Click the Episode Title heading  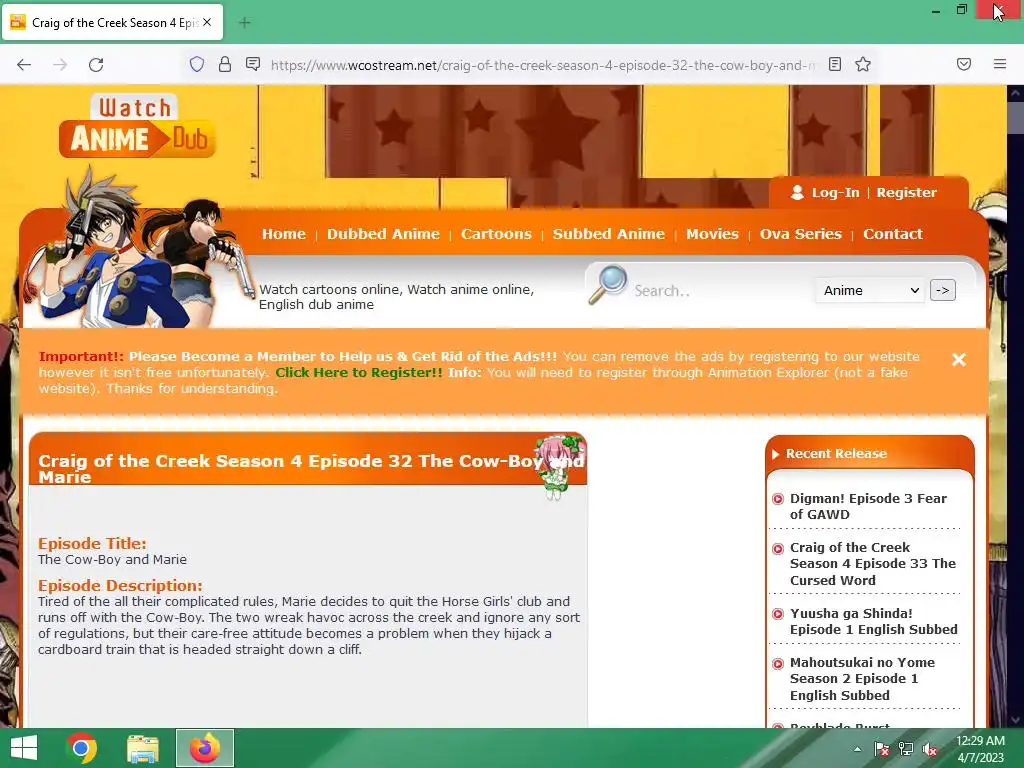point(92,543)
